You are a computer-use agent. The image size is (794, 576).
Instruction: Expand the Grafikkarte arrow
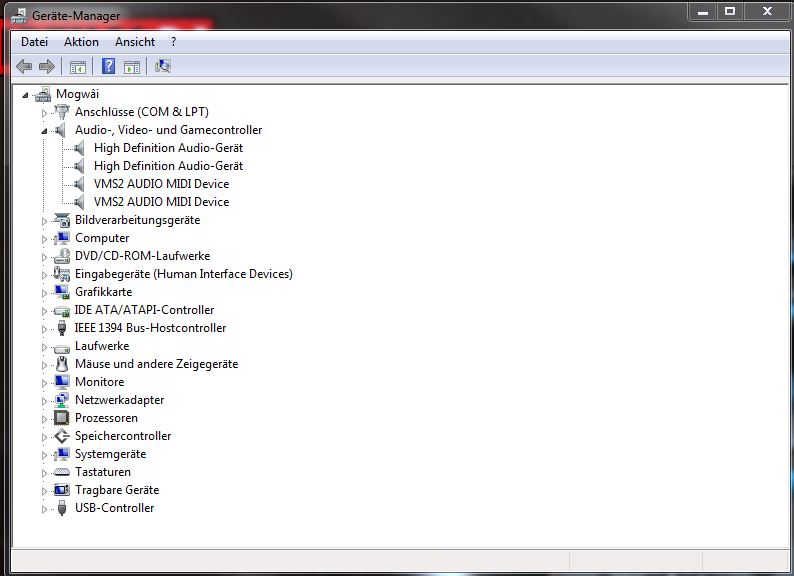coord(44,293)
